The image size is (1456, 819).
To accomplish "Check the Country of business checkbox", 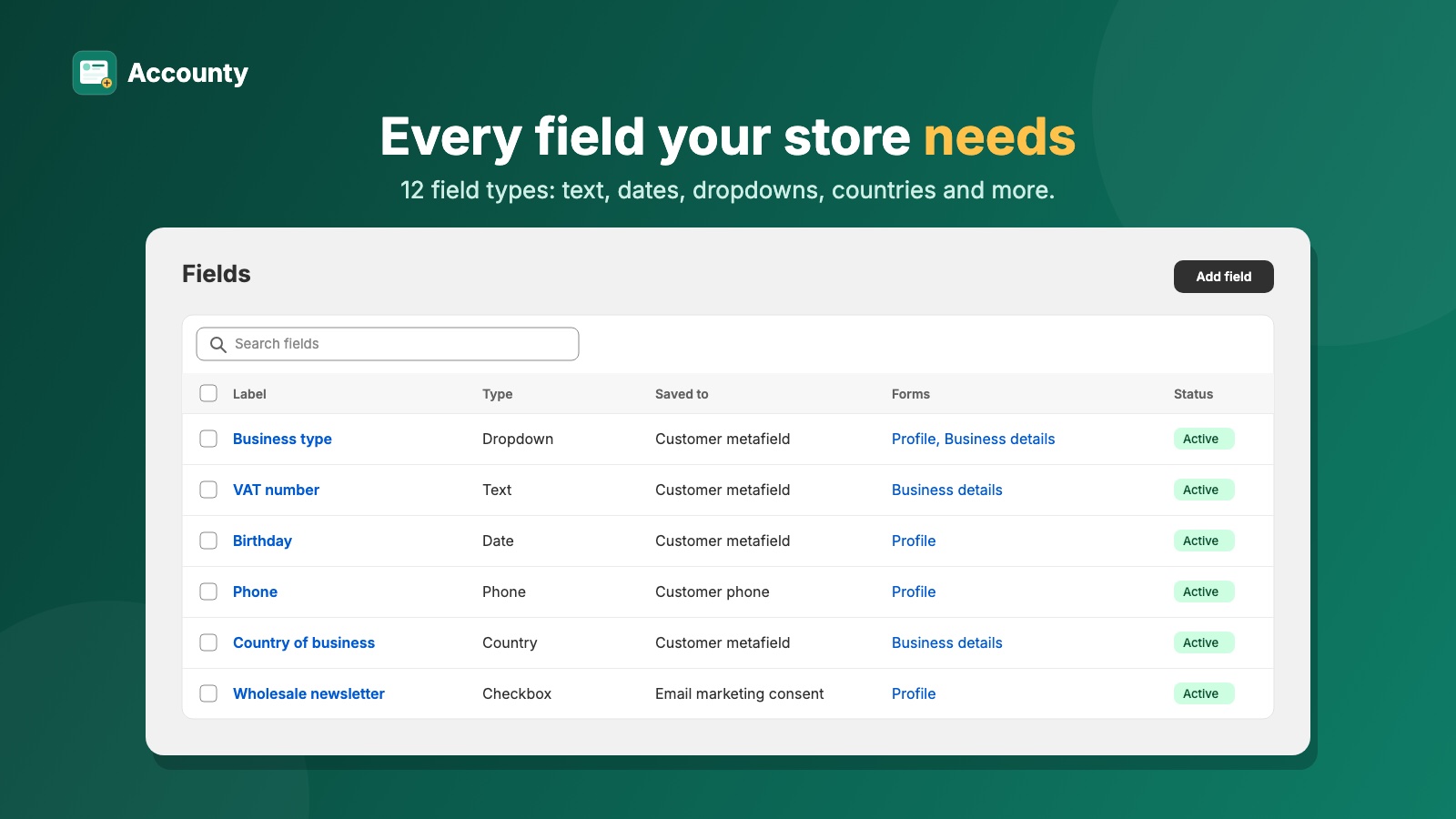I will pyautogui.click(x=208, y=642).
